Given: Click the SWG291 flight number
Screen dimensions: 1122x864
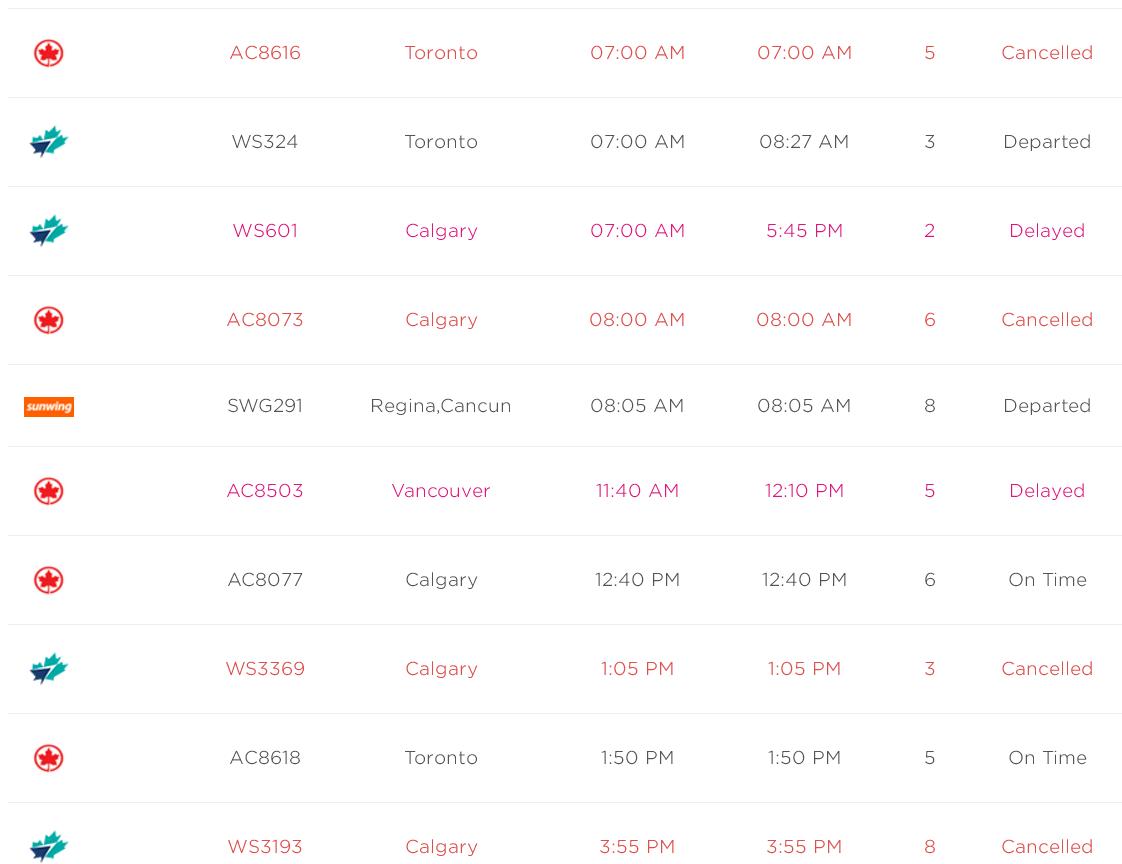Looking at the screenshot, I should point(265,406).
